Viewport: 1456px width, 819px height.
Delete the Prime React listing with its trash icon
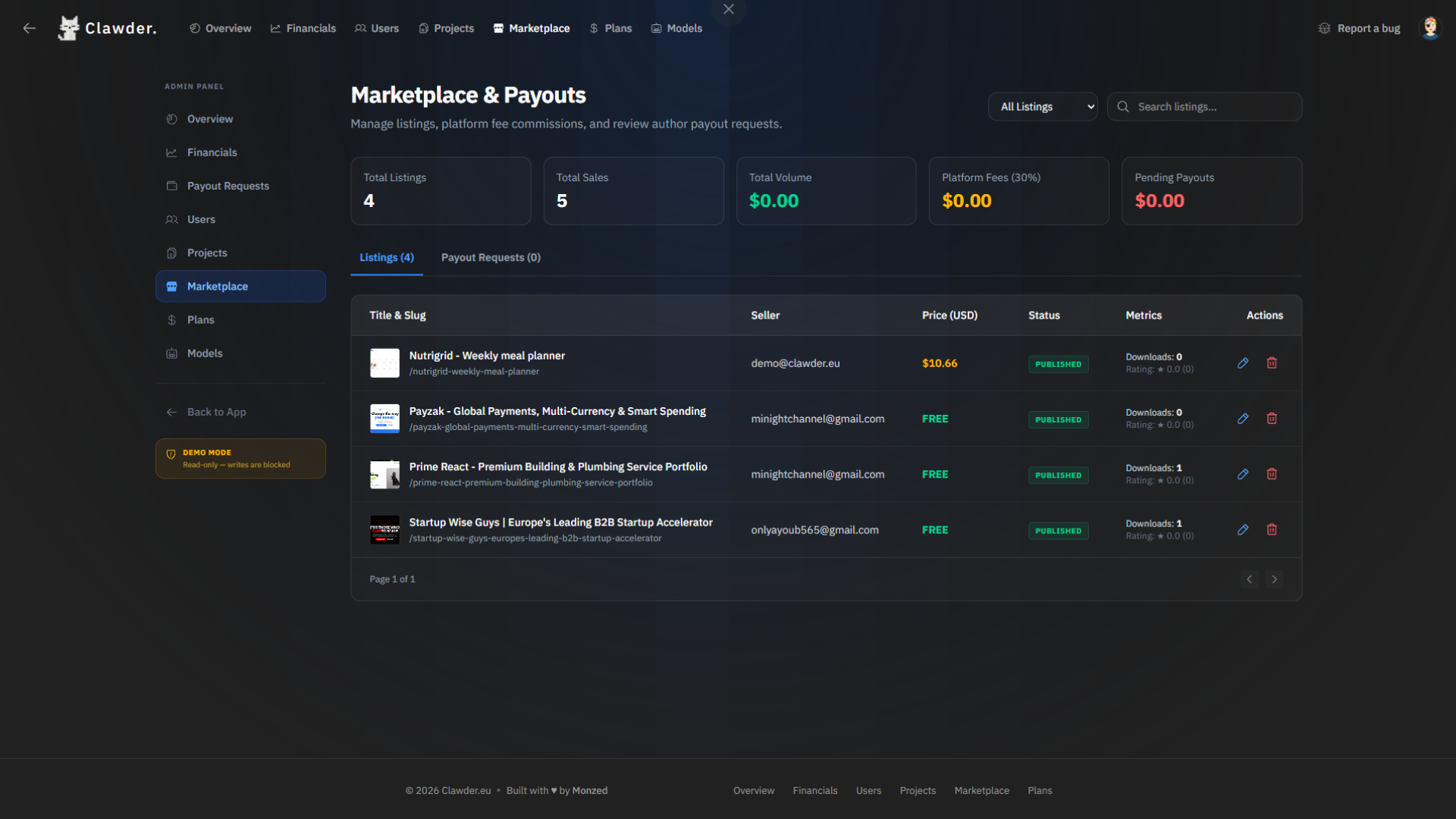pyautogui.click(x=1272, y=474)
